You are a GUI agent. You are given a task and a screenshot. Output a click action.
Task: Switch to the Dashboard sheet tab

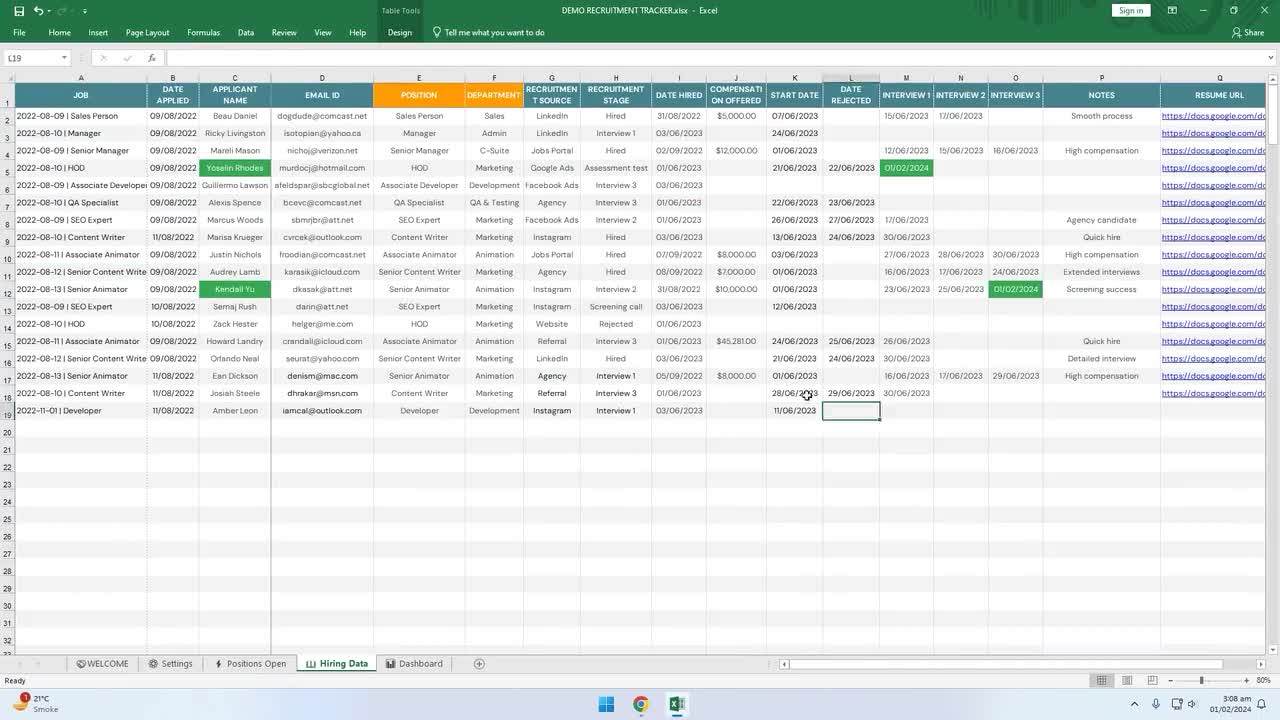(414, 664)
